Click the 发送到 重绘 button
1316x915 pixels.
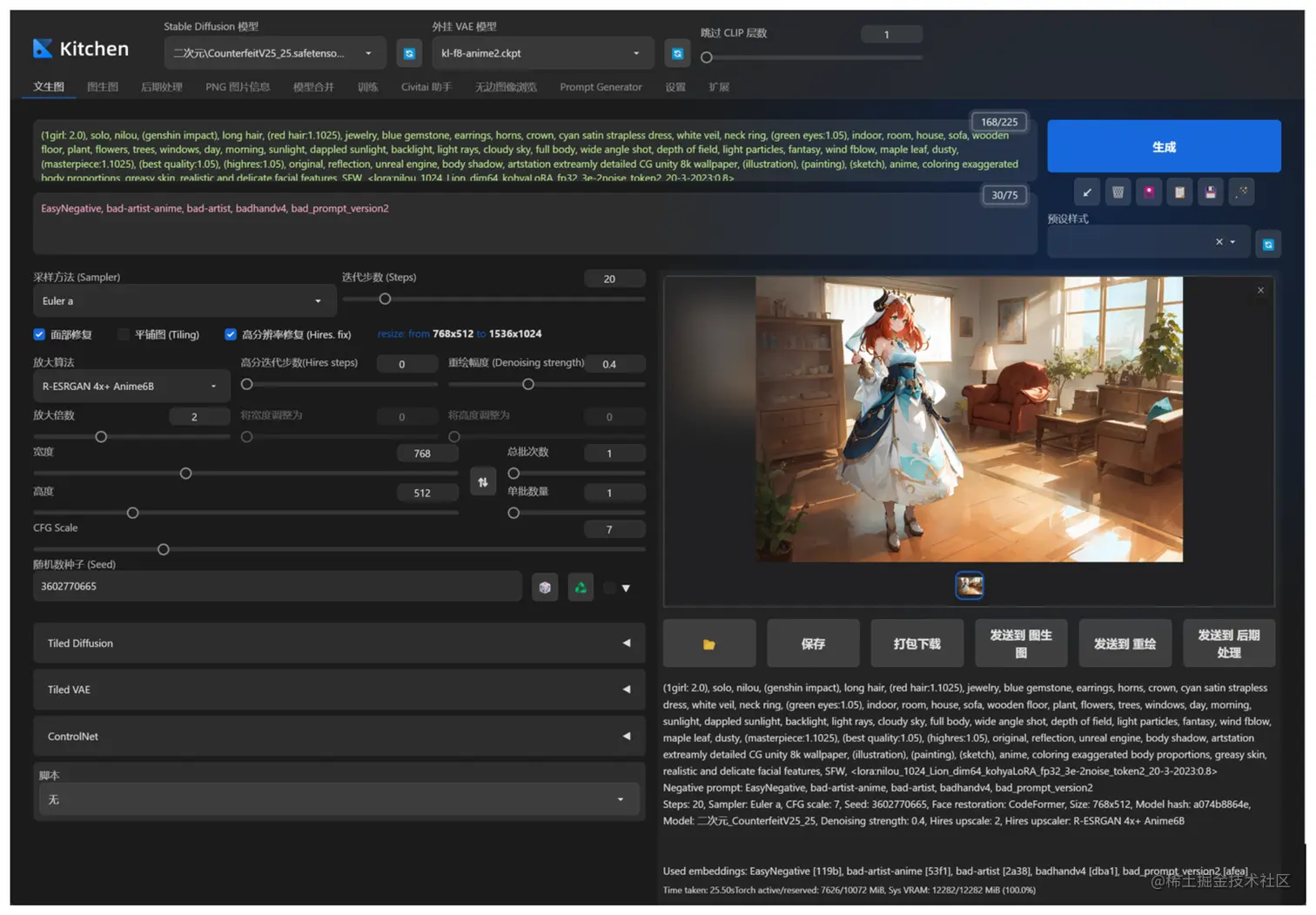click(x=1125, y=644)
